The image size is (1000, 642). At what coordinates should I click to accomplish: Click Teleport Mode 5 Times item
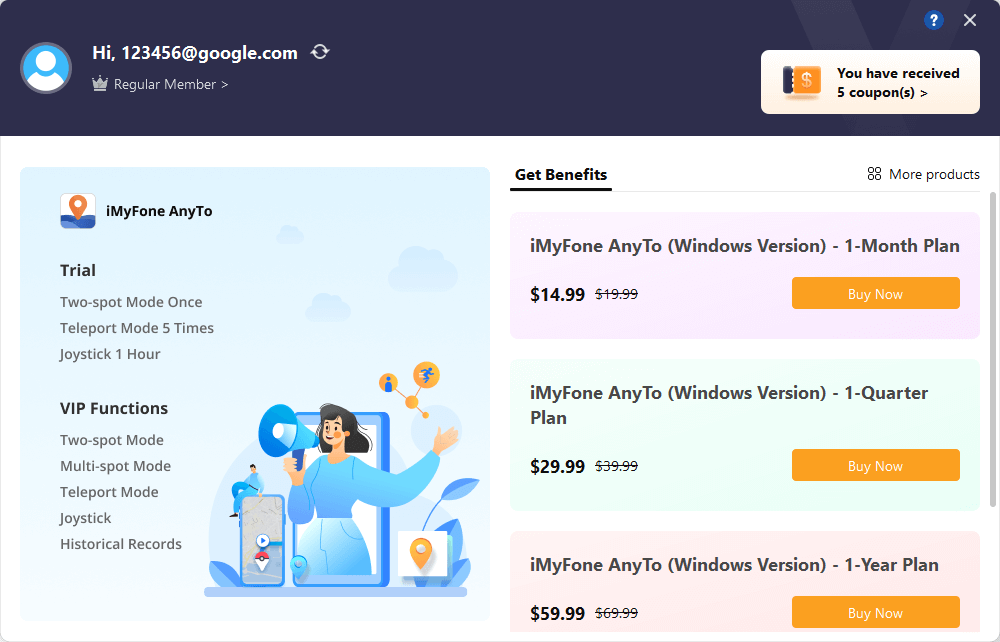coord(136,328)
